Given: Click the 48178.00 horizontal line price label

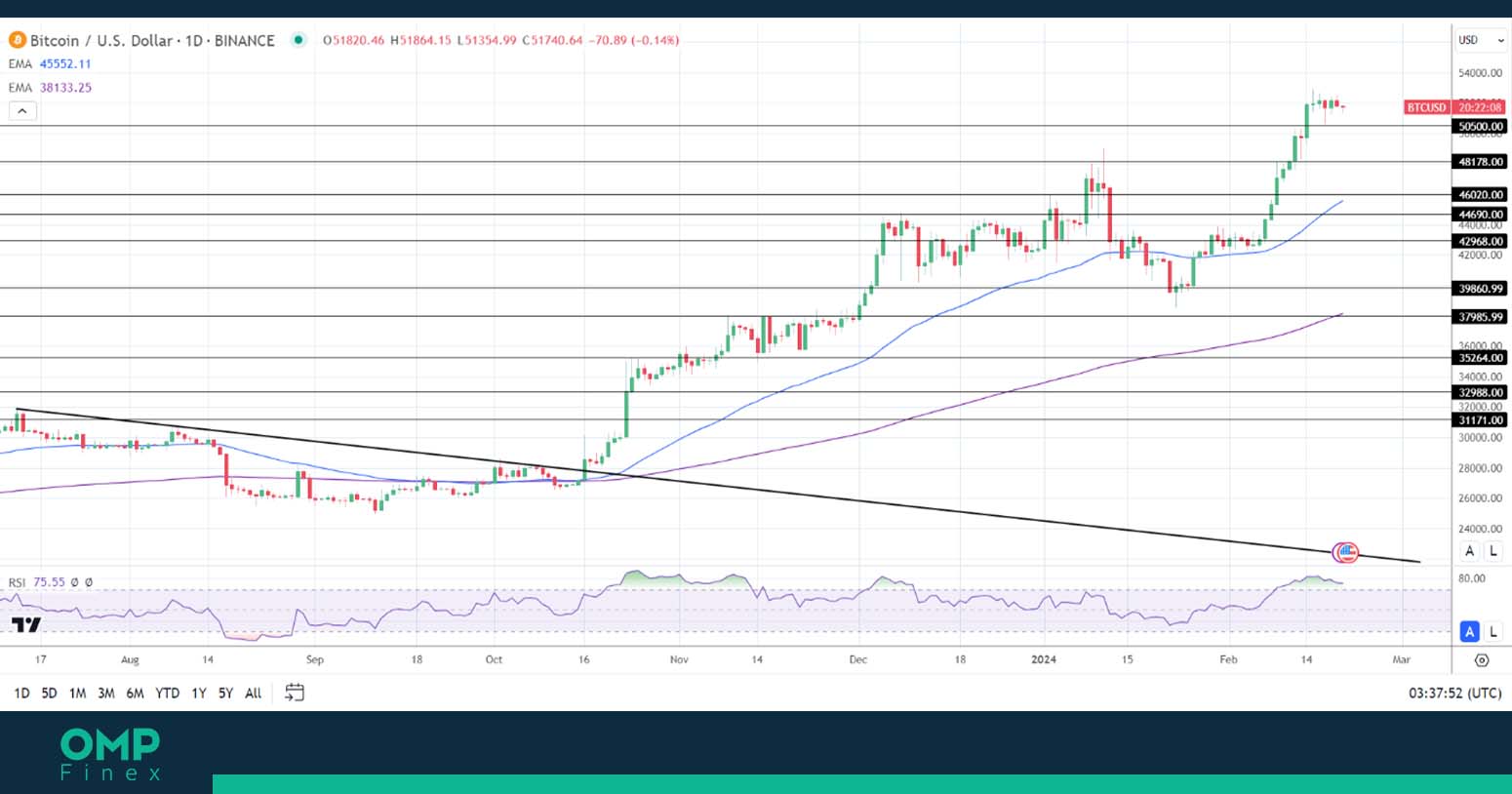Looking at the screenshot, I should point(1480,162).
